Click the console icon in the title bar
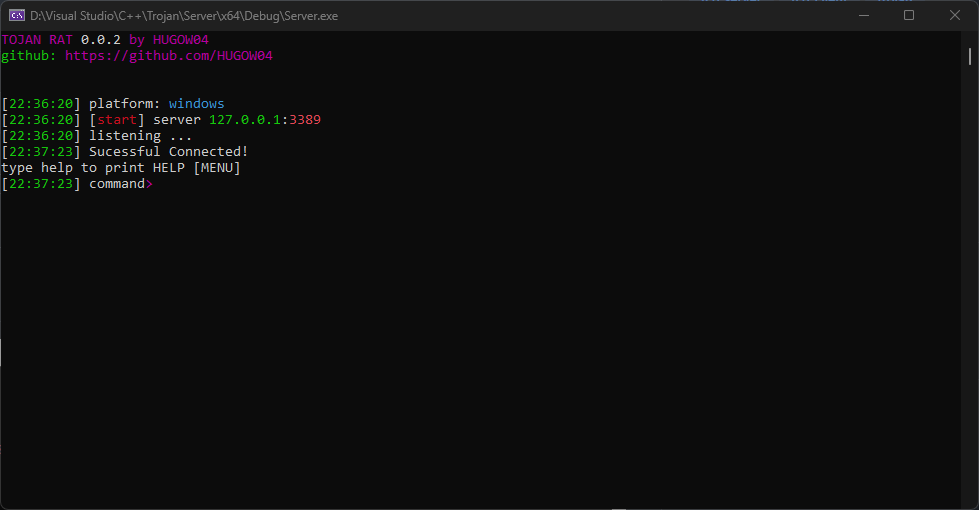Viewport: 979px width, 510px height. (17, 16)
